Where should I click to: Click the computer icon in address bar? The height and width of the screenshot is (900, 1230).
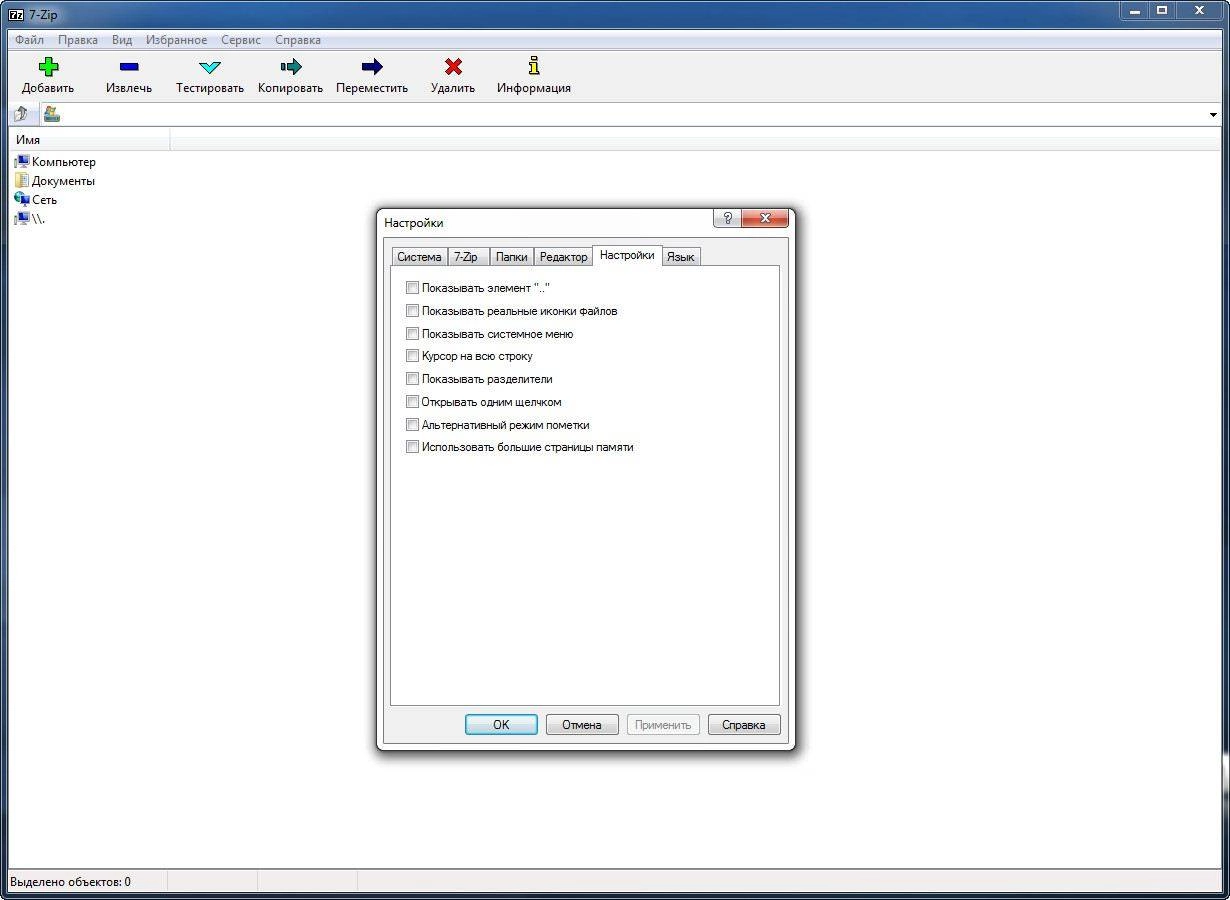51,114
